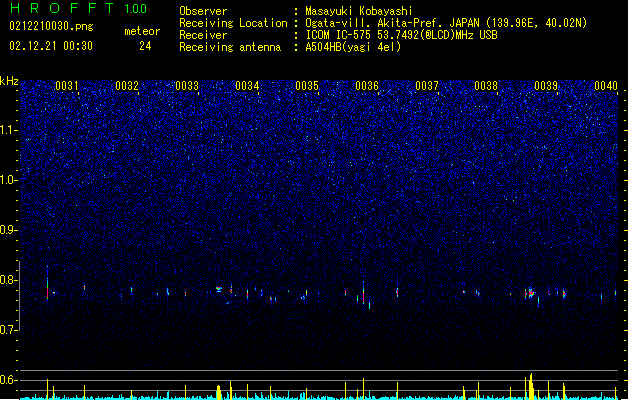Image resolution: width=629 pixels, height=400 pixels.
Task: Click observer name Masayuki Kobayashi
Action: tap(359, 11)
